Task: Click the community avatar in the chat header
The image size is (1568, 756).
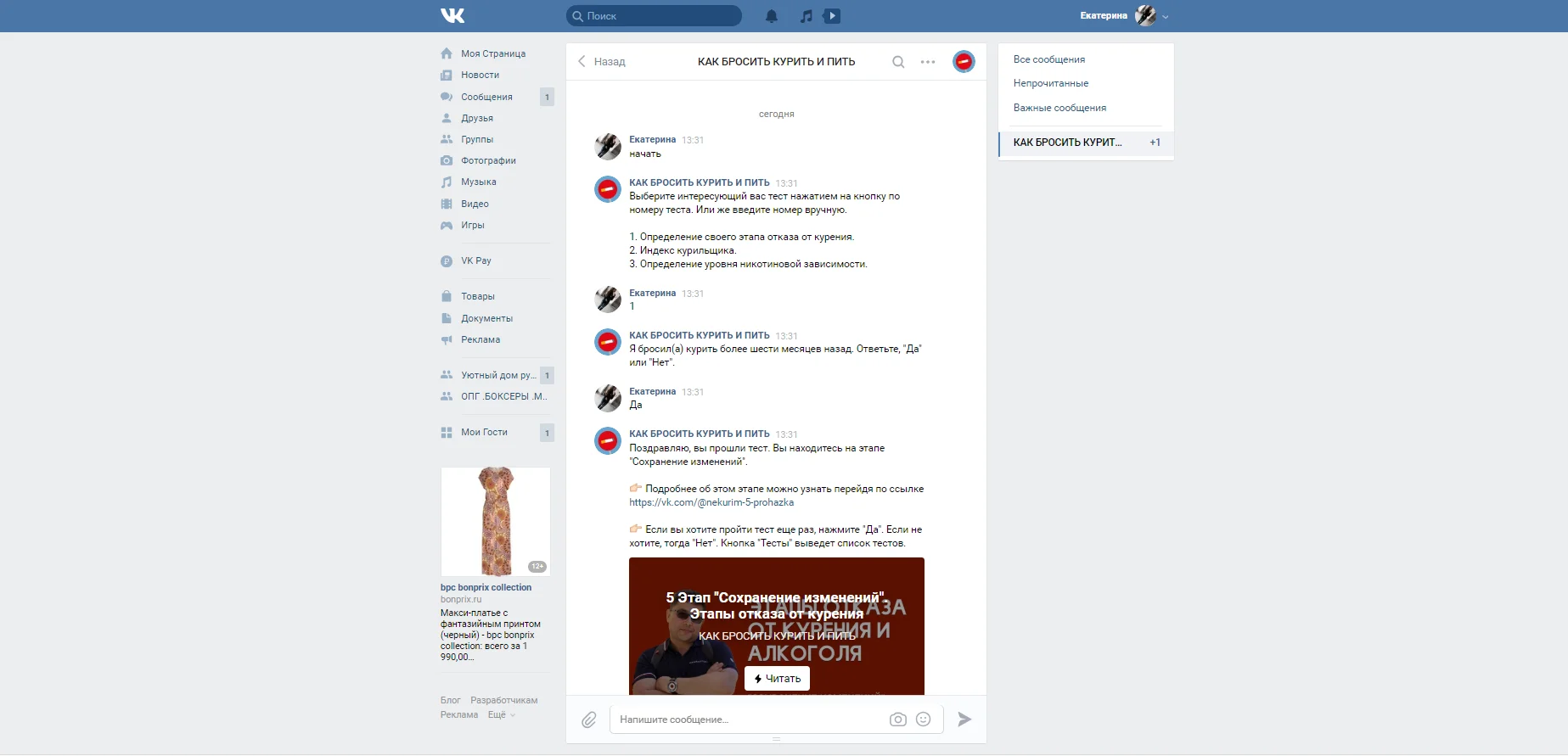Action: [964, 61]
